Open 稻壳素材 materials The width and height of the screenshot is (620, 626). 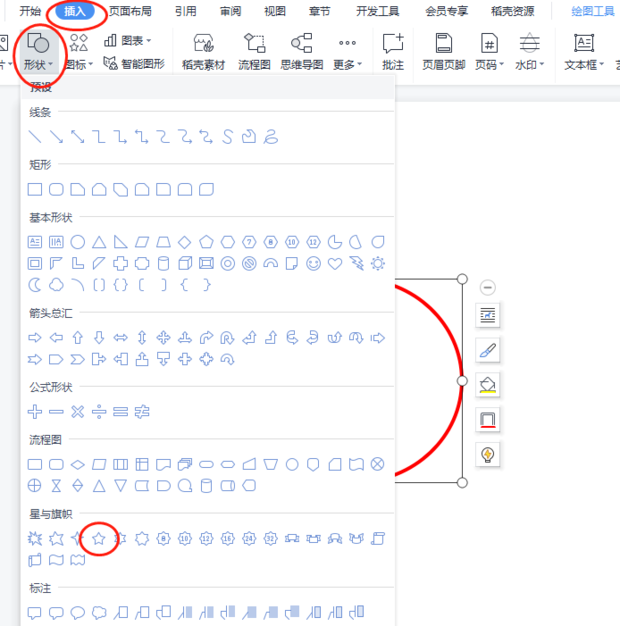tap(204, 52)
